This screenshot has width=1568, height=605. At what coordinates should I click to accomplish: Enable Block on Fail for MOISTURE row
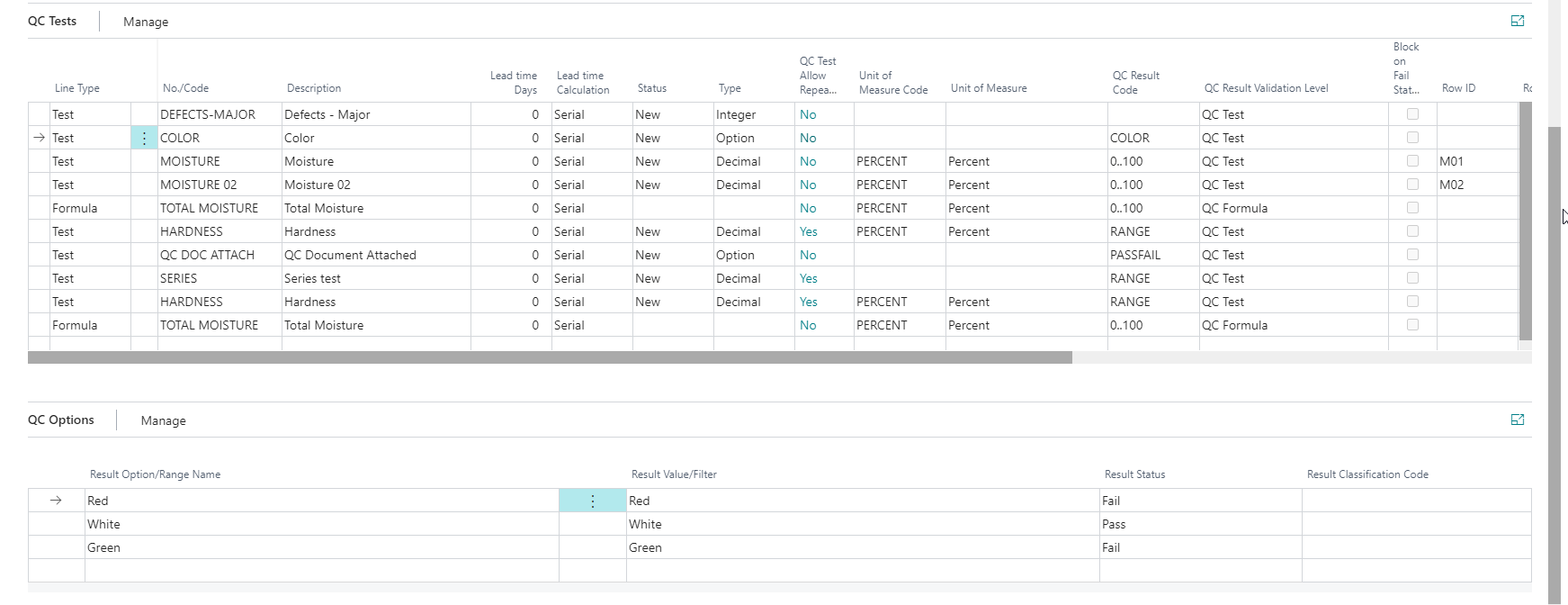click(x=1411, y=162)
